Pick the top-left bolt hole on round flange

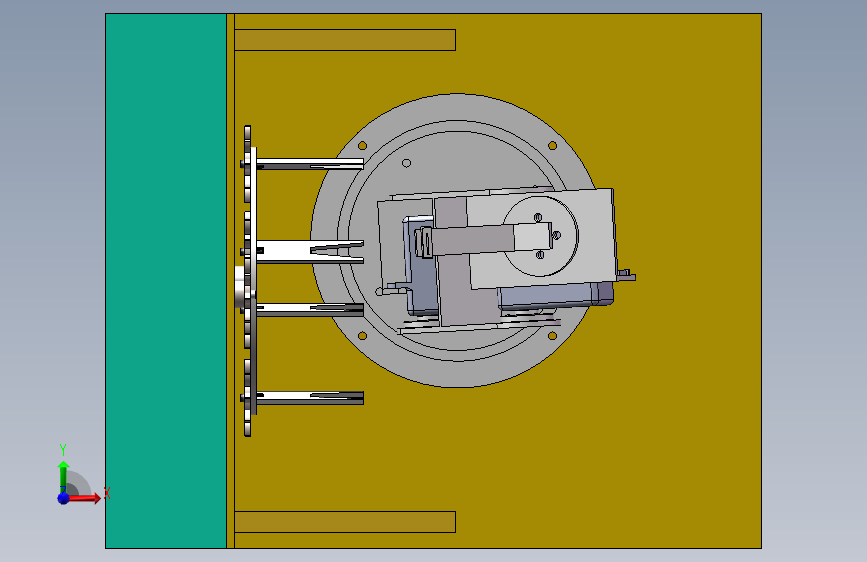(363, 145)
